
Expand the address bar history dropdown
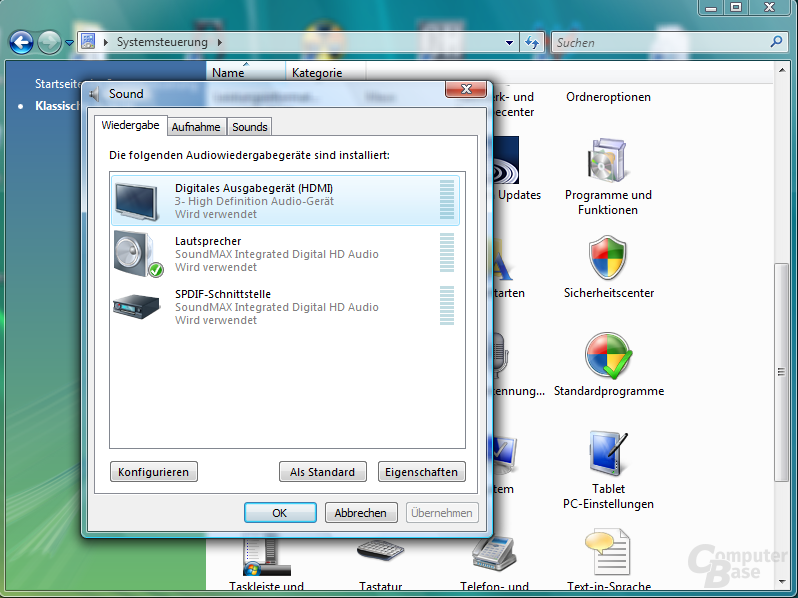coord(509,43)
